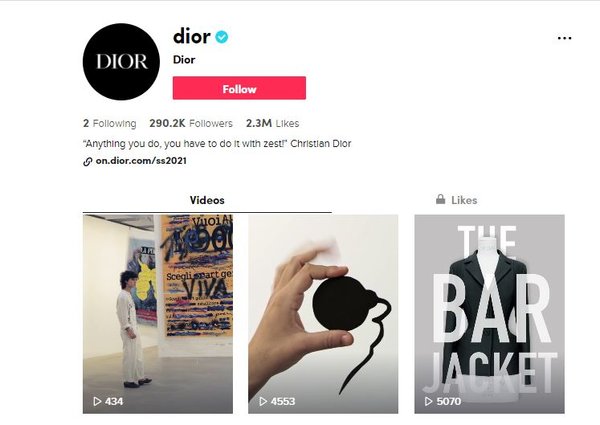Click the Christian Dior quote bio text
The image size is (600, 425).
point(217,144)
